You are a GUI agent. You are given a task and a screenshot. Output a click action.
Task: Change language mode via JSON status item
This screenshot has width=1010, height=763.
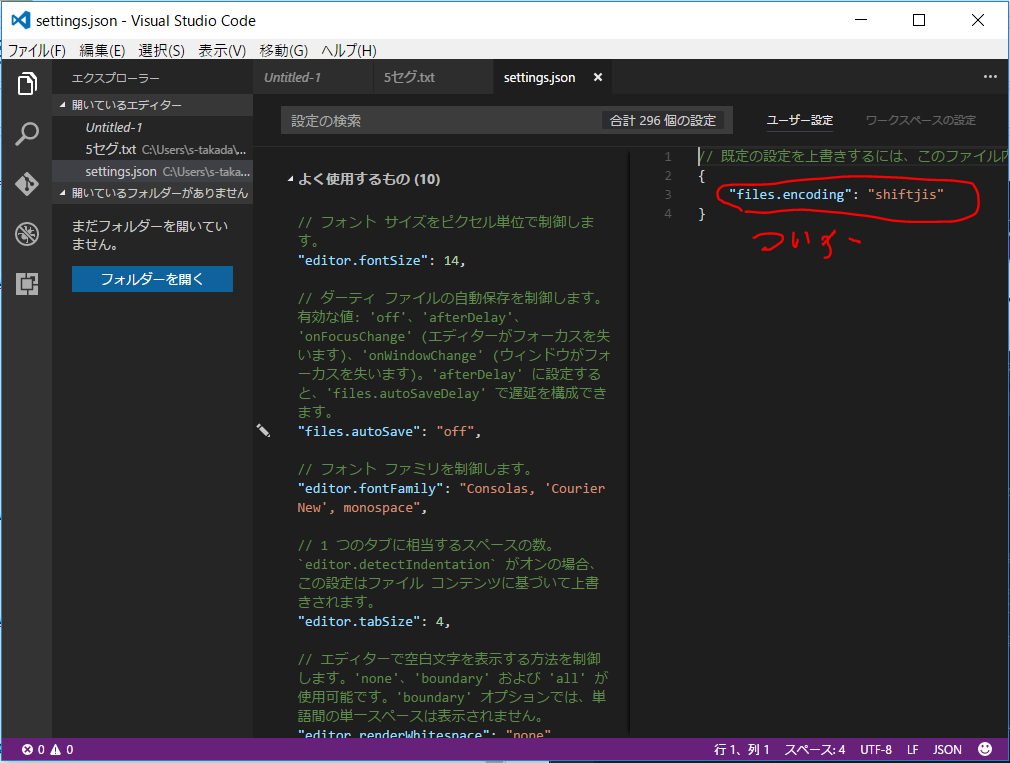[947, 749]
